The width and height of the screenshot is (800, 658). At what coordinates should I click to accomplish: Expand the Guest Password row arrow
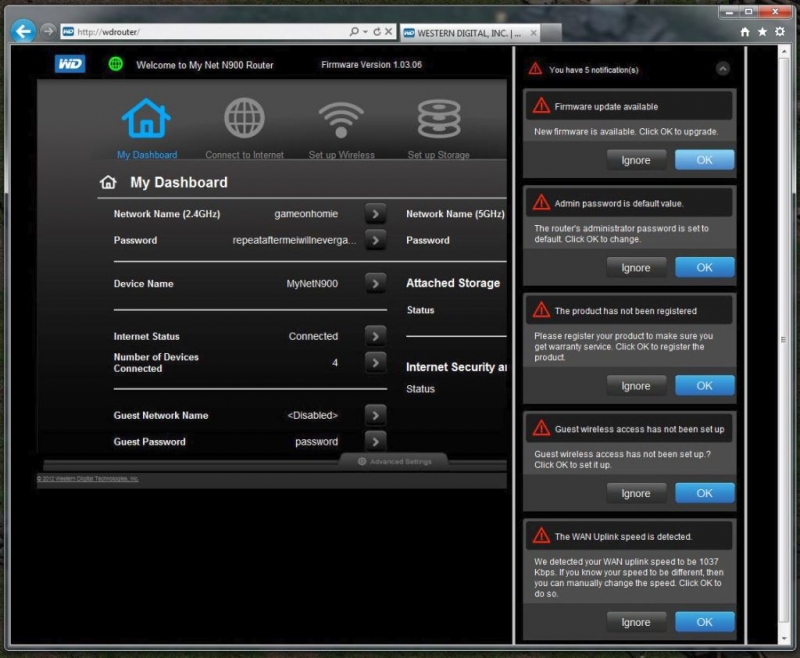tap(376, 441)
